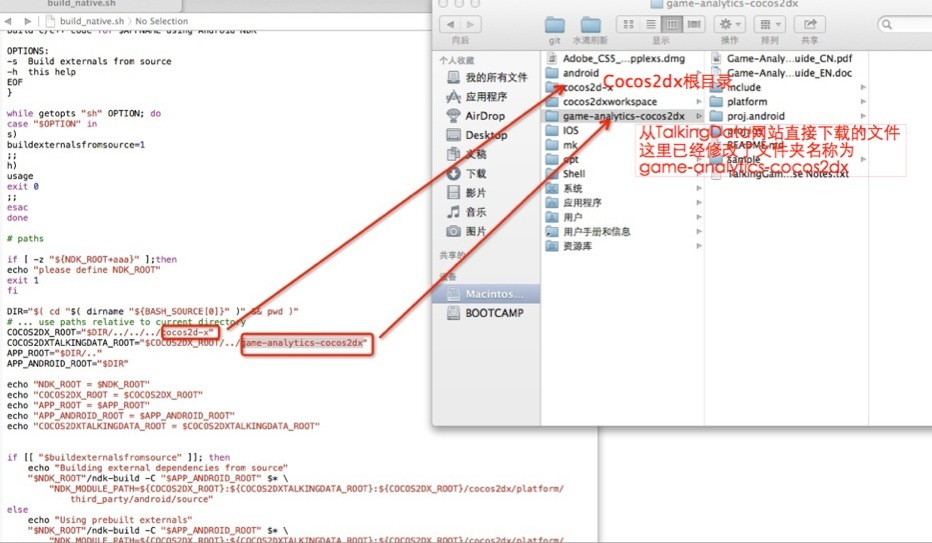Expand the include folder arrow
This screenshot has height=543, width=932.
pyautogui.click(x=863, y=87)
